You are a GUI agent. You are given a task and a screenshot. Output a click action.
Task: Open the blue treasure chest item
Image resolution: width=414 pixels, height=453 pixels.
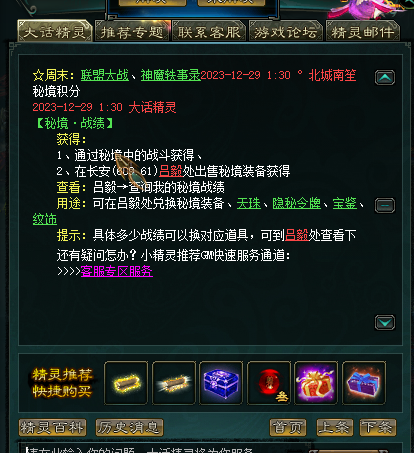coord(221,383)
